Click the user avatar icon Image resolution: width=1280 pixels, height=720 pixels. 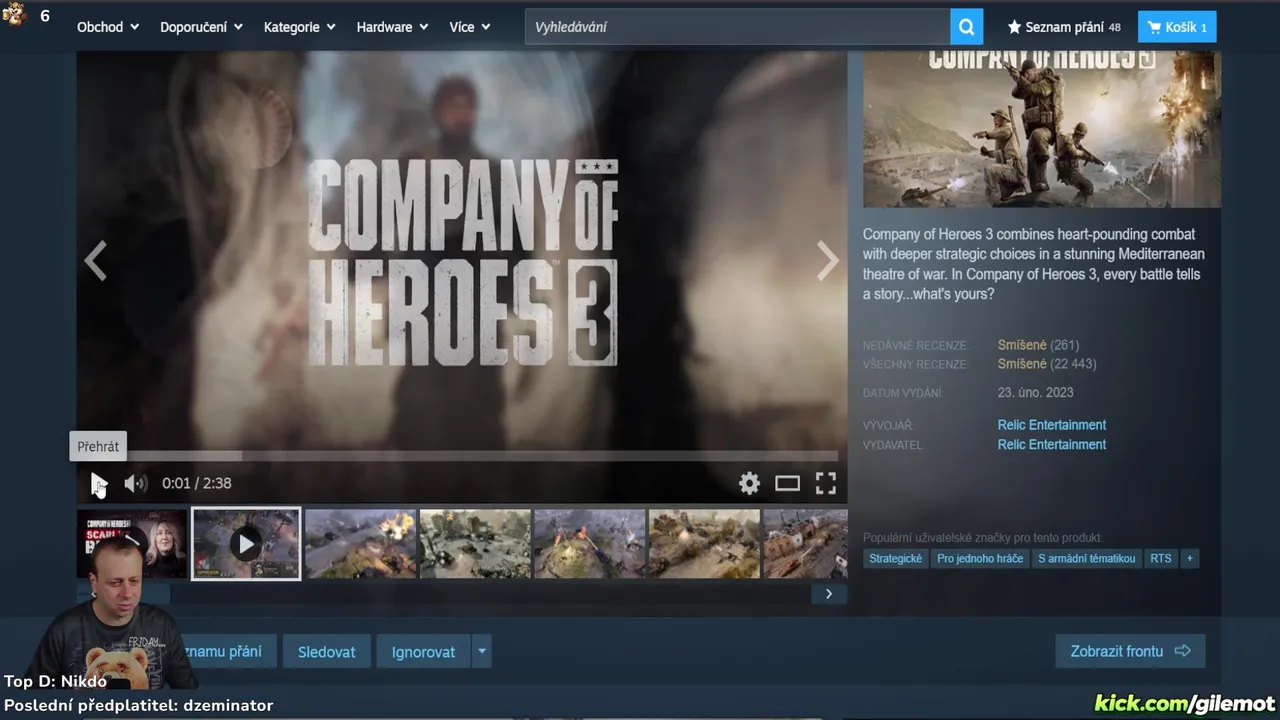tap(14, 15)
